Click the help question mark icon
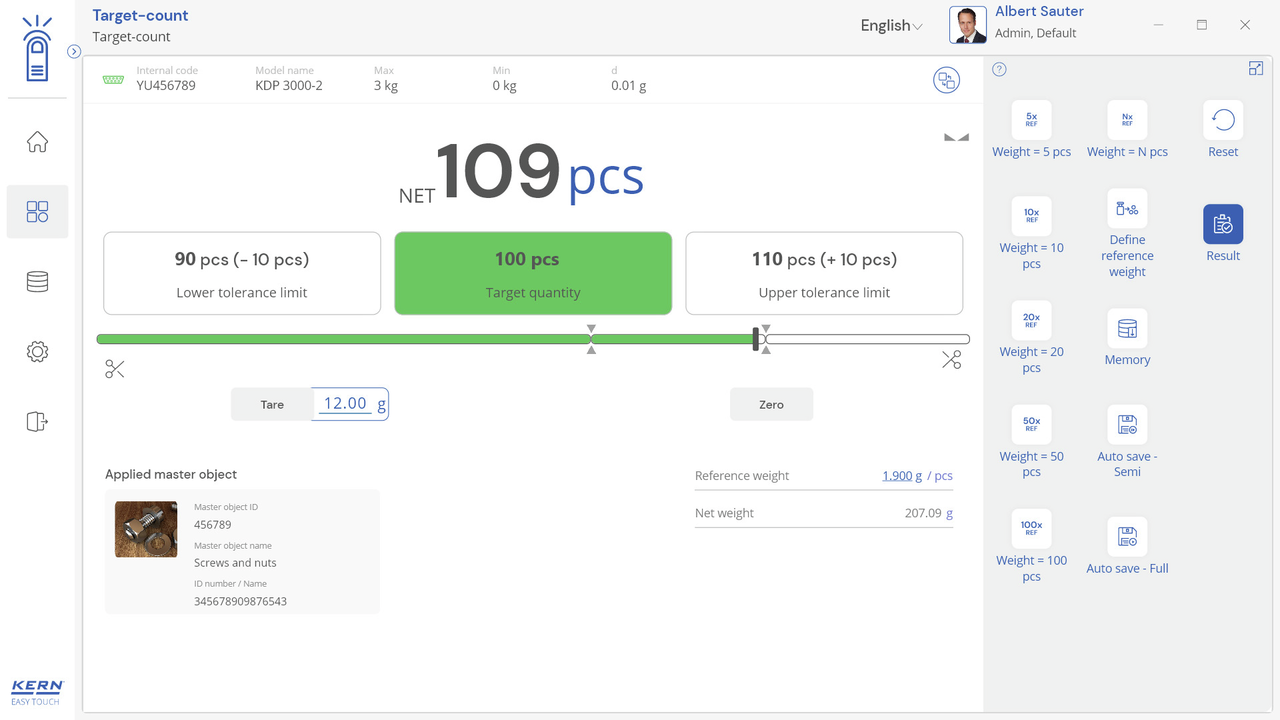The image size is (1280, 720). pos(999,69)
